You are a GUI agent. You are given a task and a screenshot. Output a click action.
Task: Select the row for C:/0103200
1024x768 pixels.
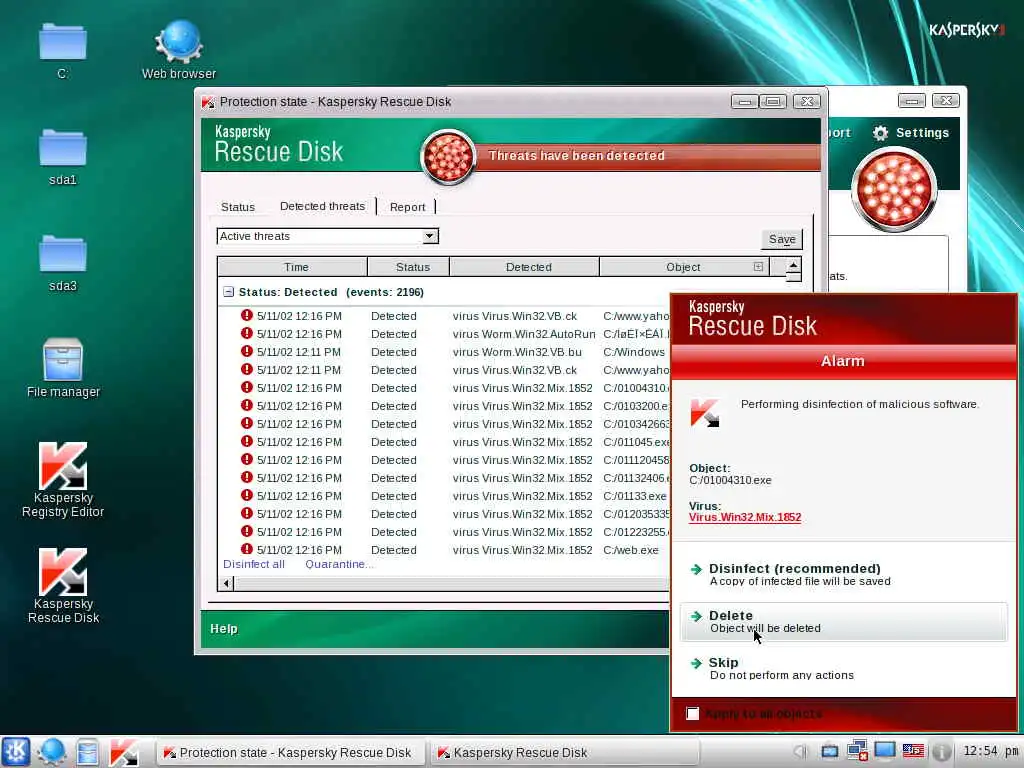(x=445, y=406)
